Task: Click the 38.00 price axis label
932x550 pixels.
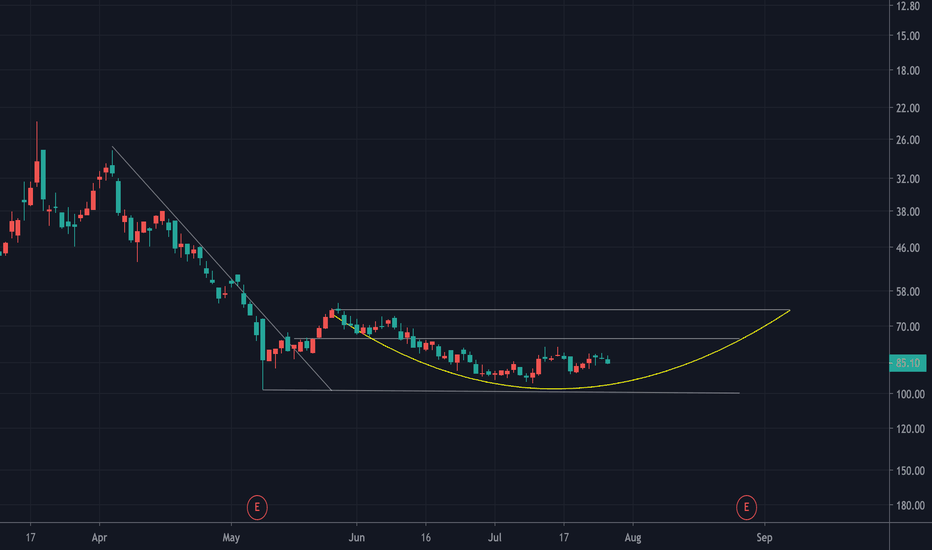Action: coord(908,212)
